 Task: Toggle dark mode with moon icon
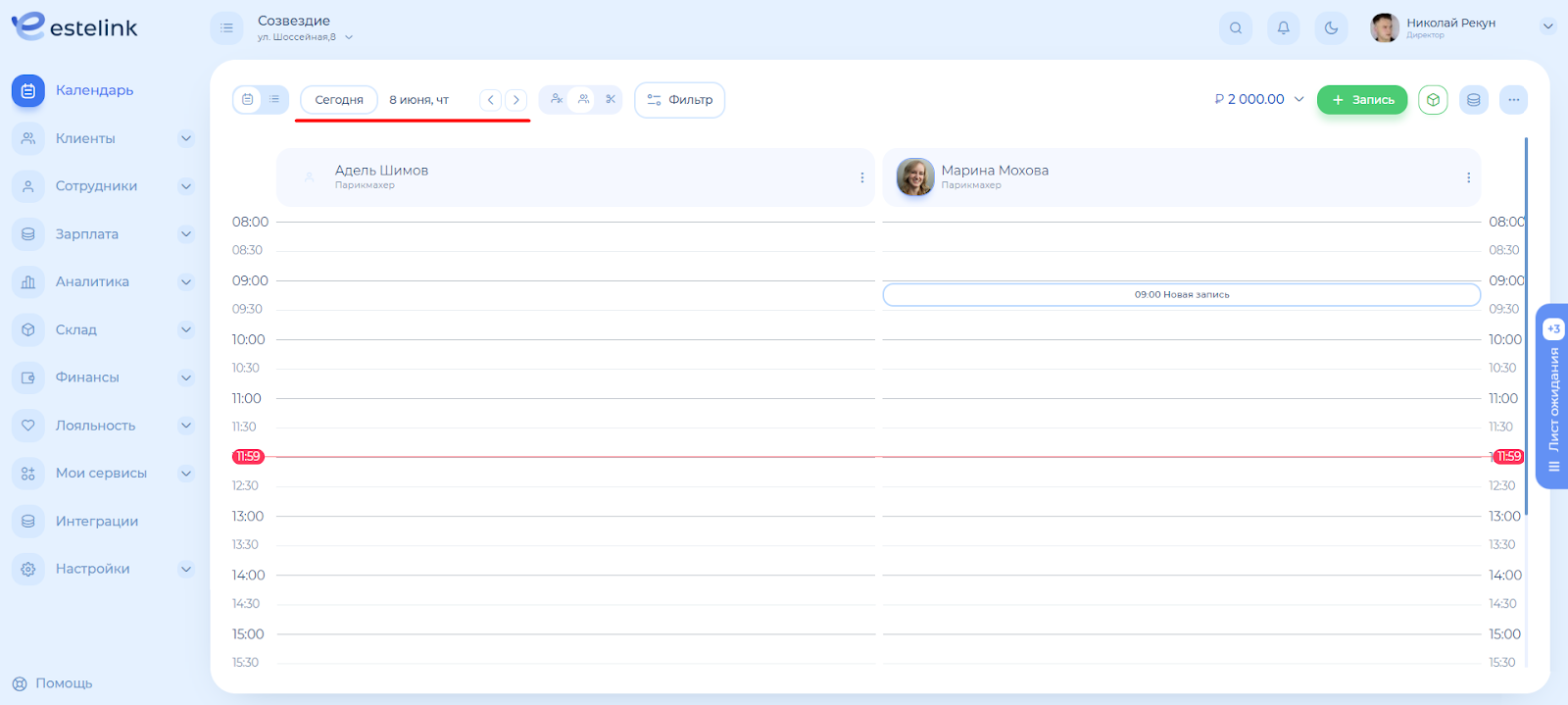[x=1331, y=28]
